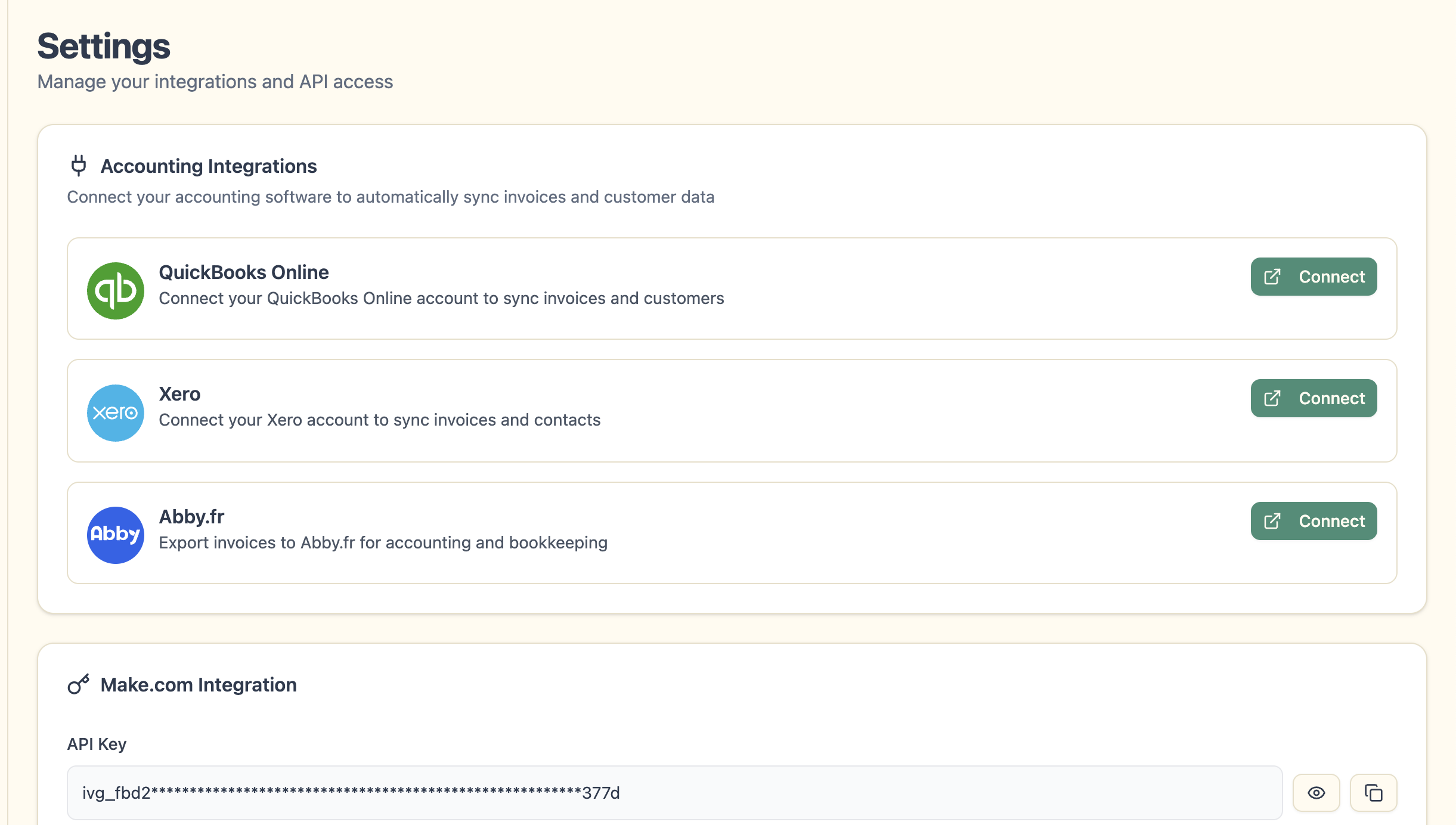
Task: Click the QuickBooks Online title text
Action: (243, 272)
